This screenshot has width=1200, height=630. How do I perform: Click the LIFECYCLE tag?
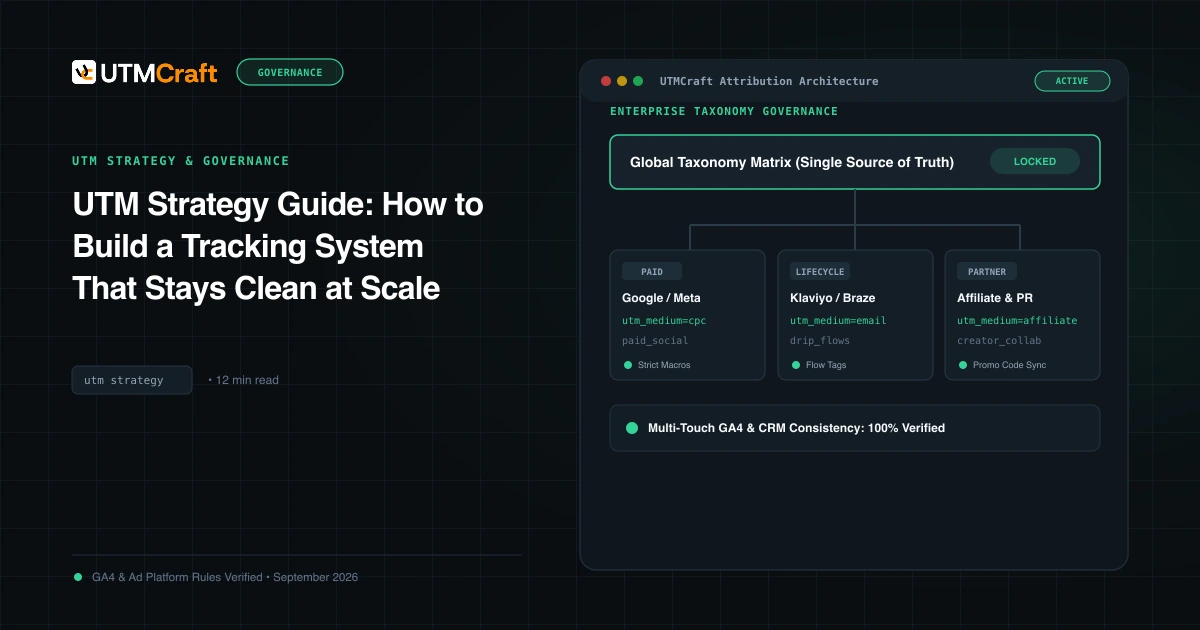pos(819,271)
